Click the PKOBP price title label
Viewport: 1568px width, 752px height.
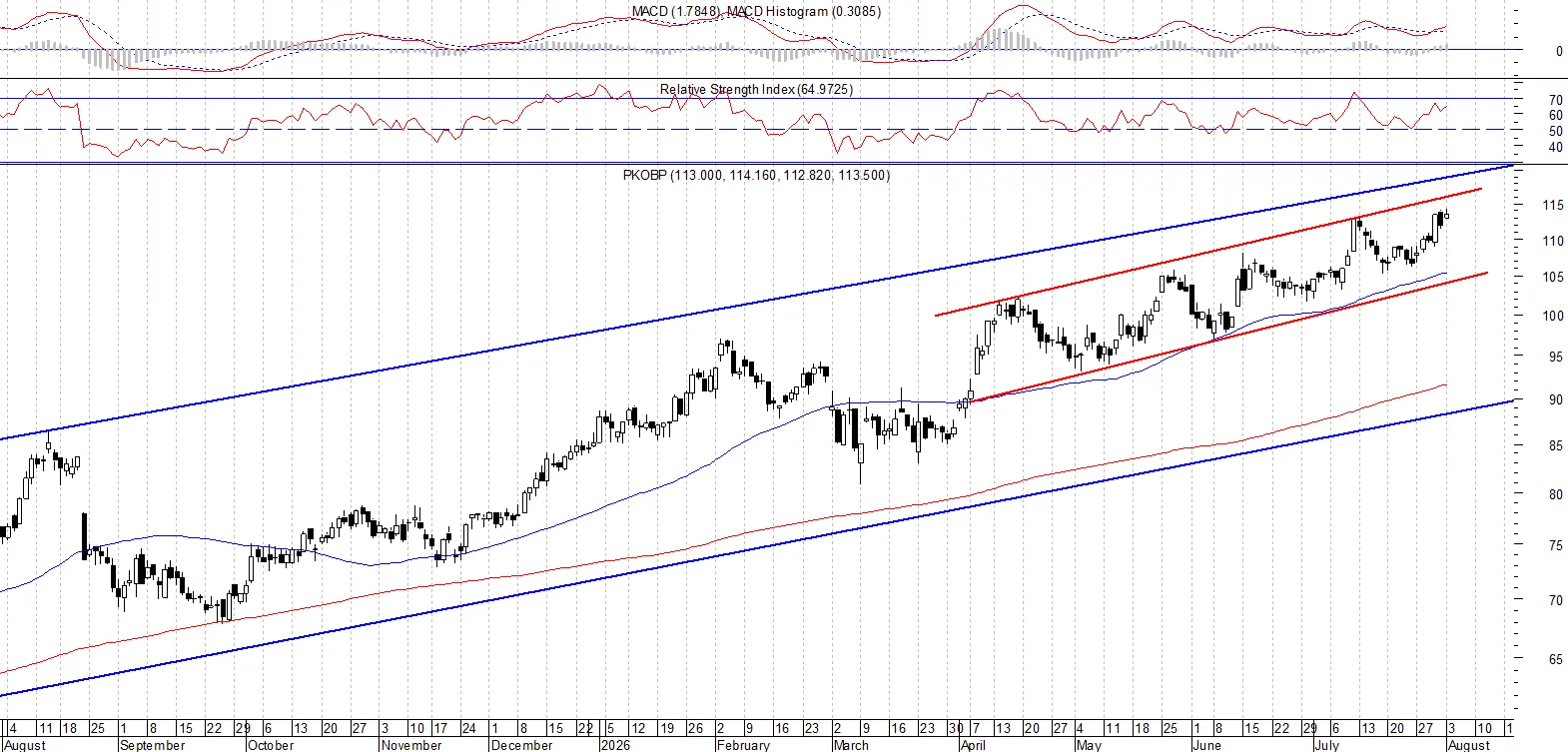(756, 175)
